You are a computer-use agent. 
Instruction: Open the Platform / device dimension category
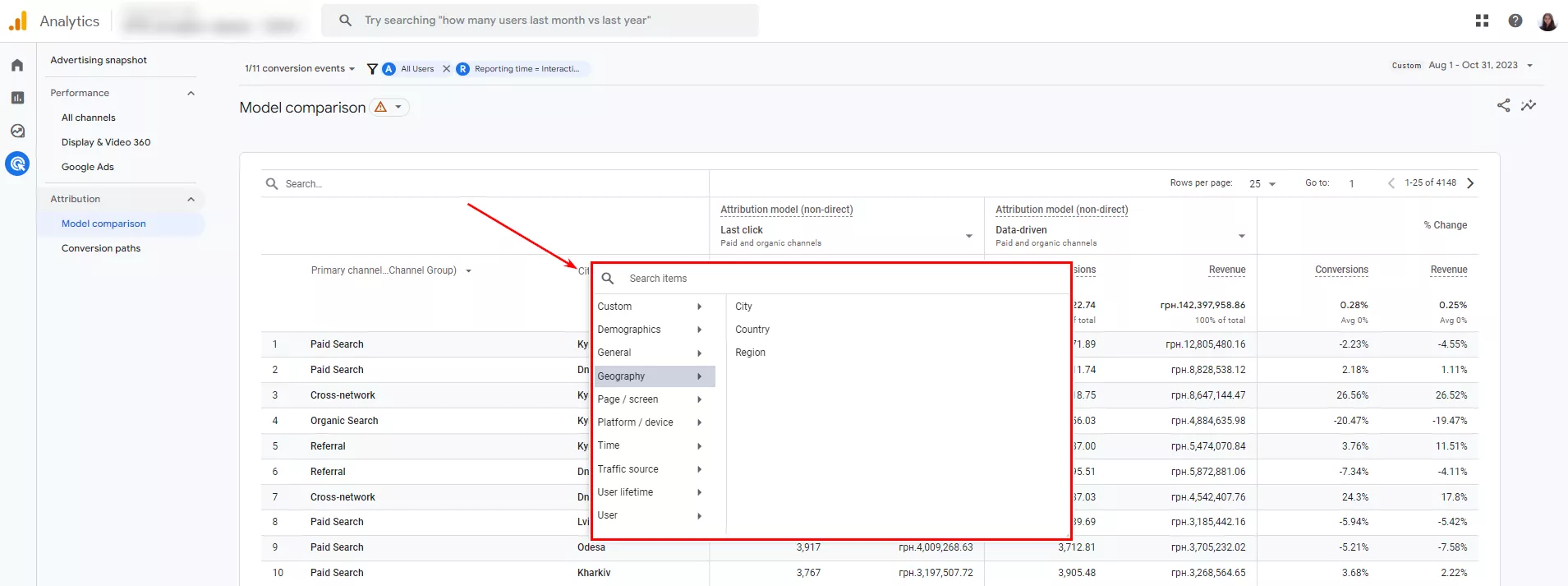655,422
